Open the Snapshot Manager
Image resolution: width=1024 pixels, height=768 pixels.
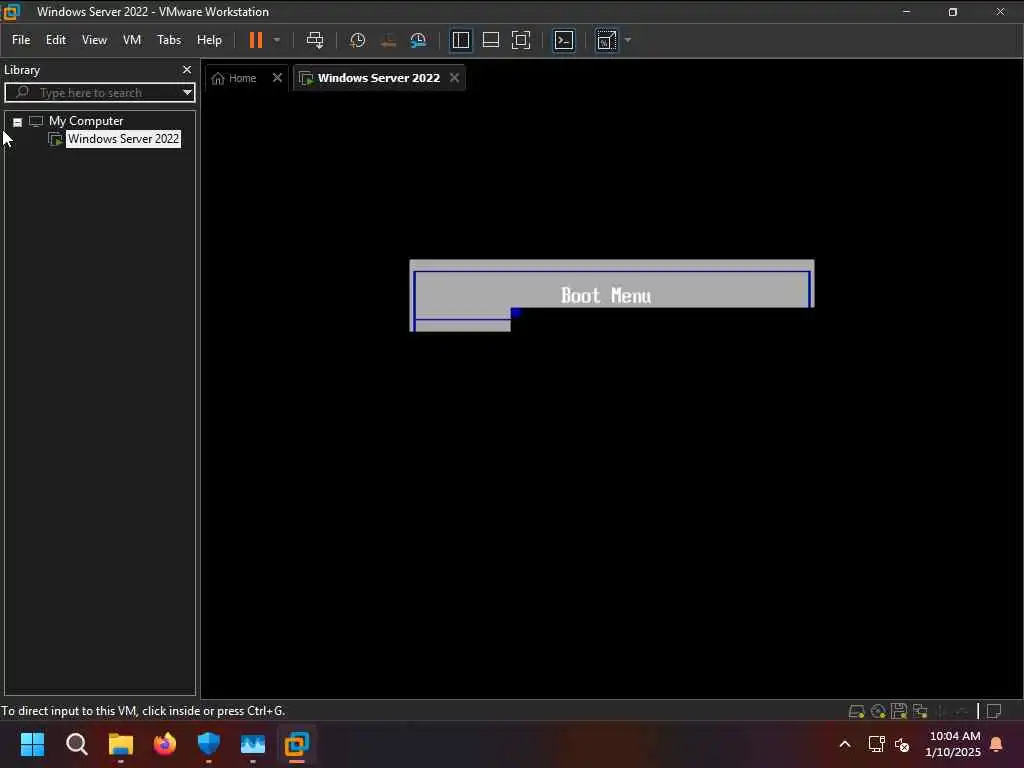point(418,40)
